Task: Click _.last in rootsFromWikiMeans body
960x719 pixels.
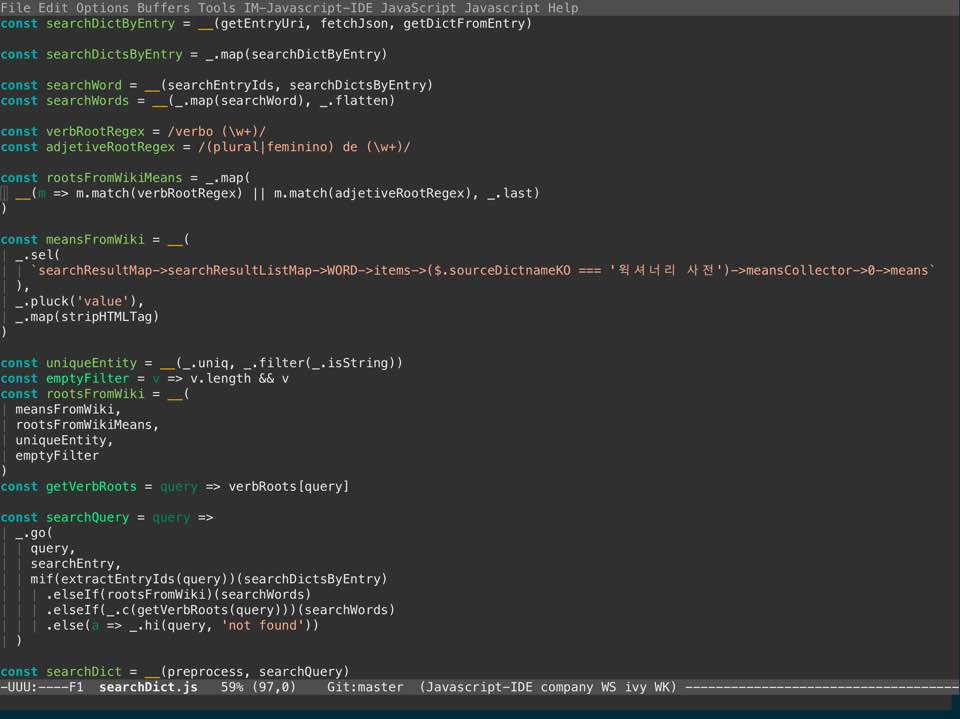Action: (x=509, y=194)
